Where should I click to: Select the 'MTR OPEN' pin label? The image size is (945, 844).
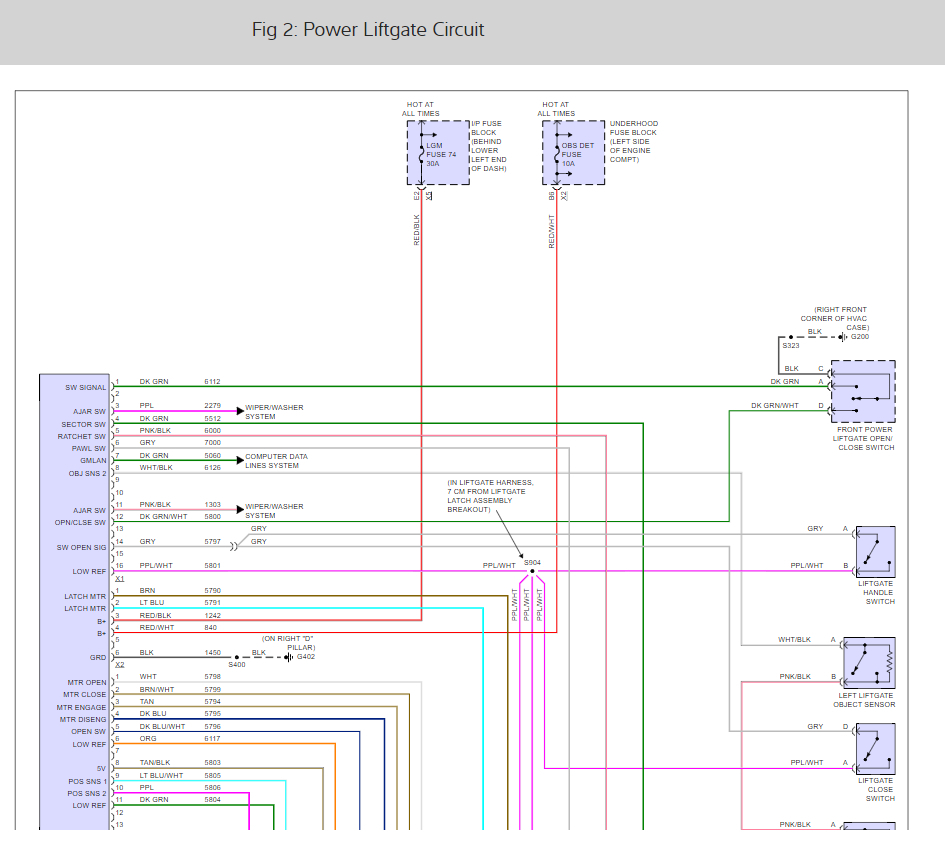point(85,682)
